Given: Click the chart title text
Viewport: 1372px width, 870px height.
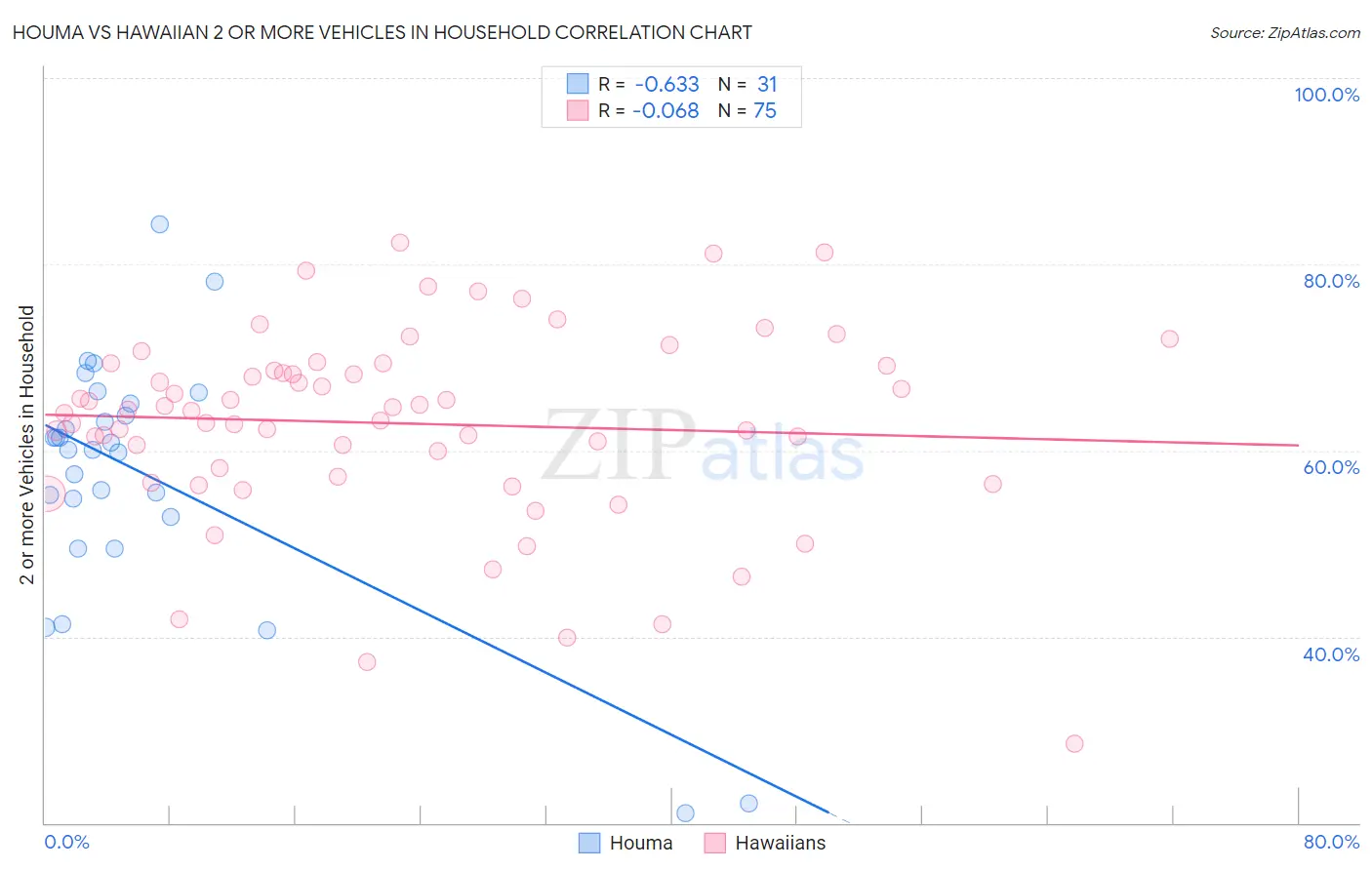Looking at the screenshot, I should [382, 32].
